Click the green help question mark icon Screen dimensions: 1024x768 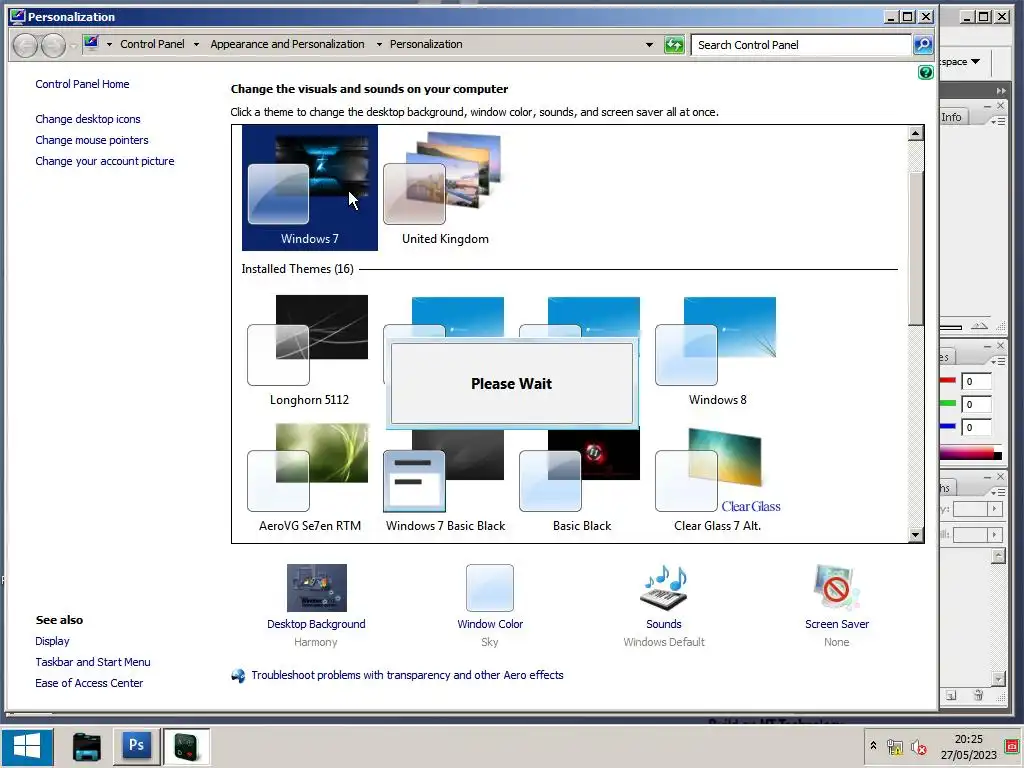925,72
